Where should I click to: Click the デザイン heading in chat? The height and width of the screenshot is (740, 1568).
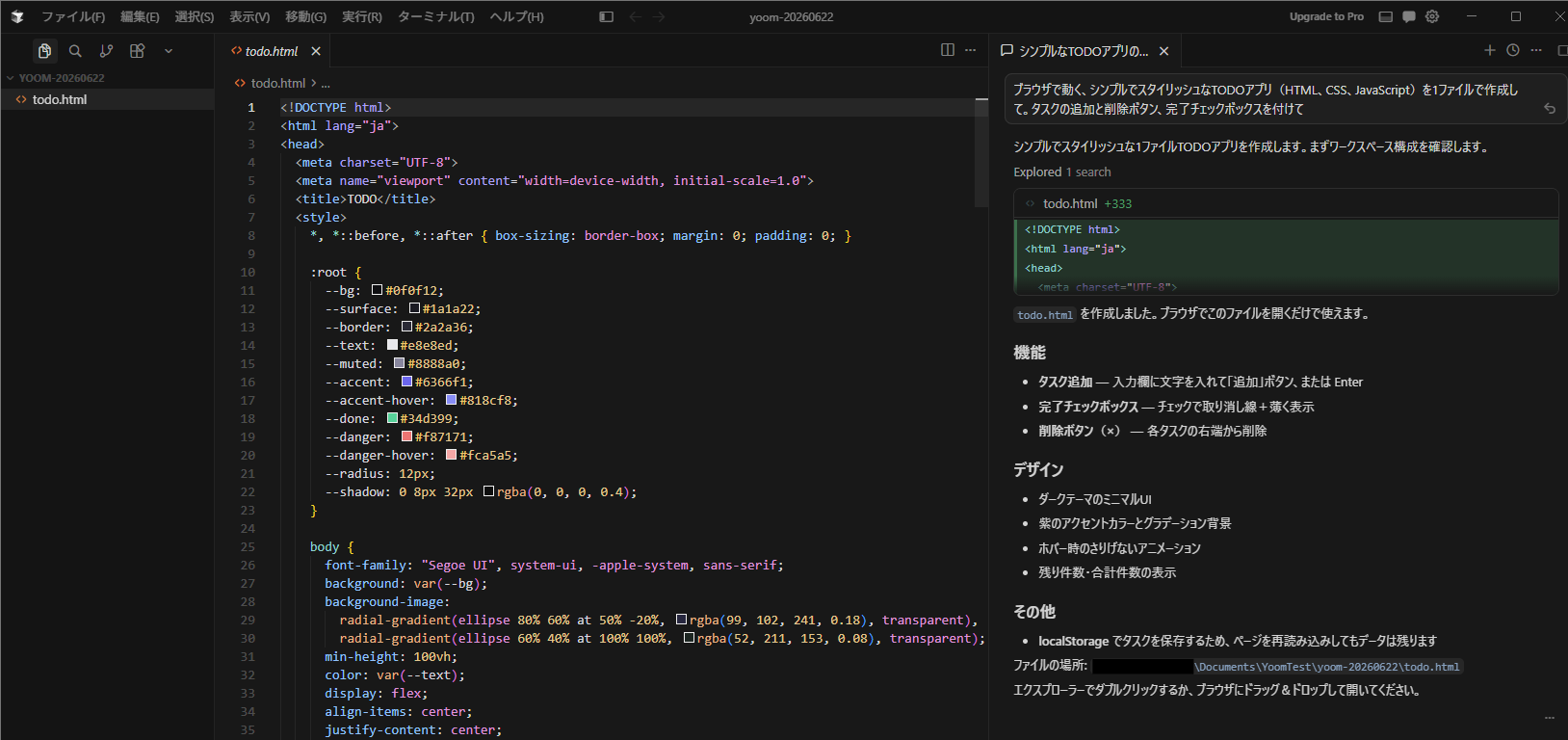1038,469
